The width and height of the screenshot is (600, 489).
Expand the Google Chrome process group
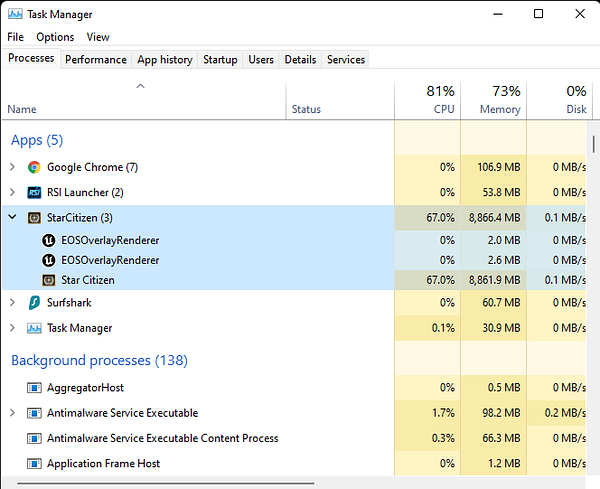point(12,167)
